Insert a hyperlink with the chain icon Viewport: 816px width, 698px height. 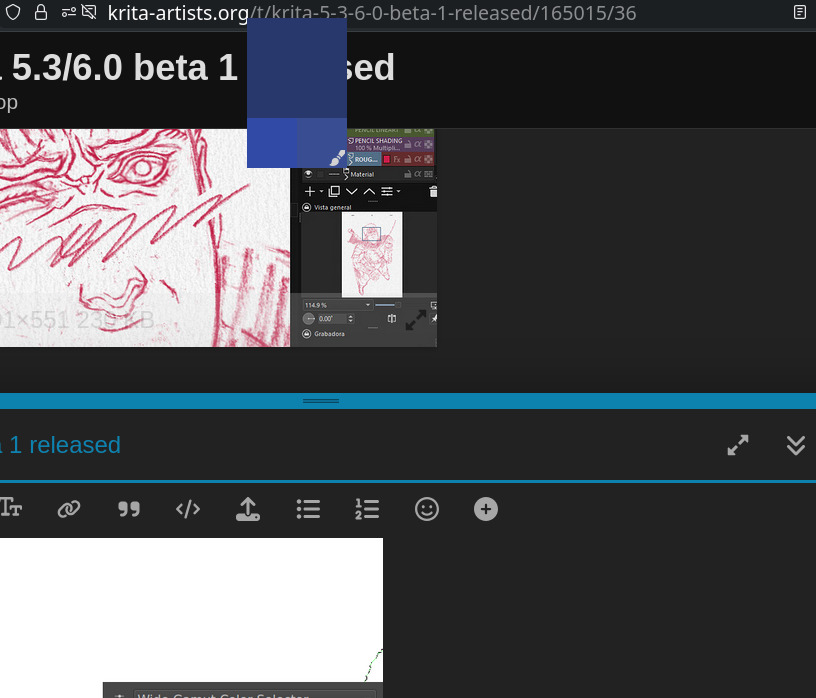point(69,509)
